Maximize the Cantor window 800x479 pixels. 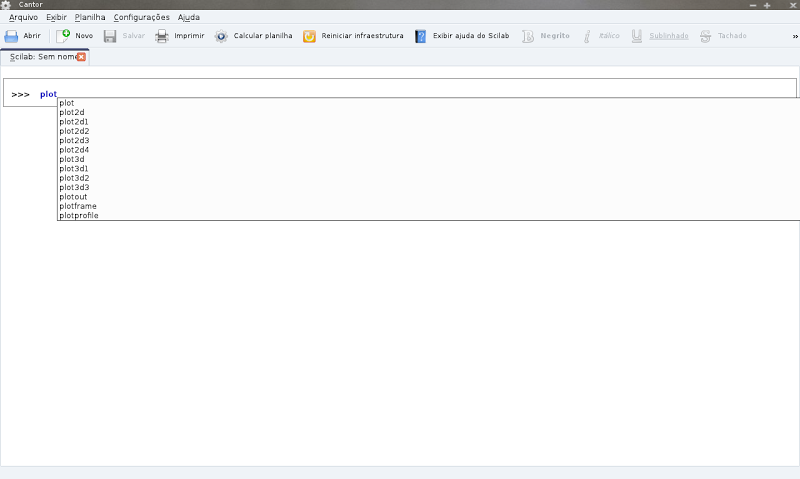point(767,5)
